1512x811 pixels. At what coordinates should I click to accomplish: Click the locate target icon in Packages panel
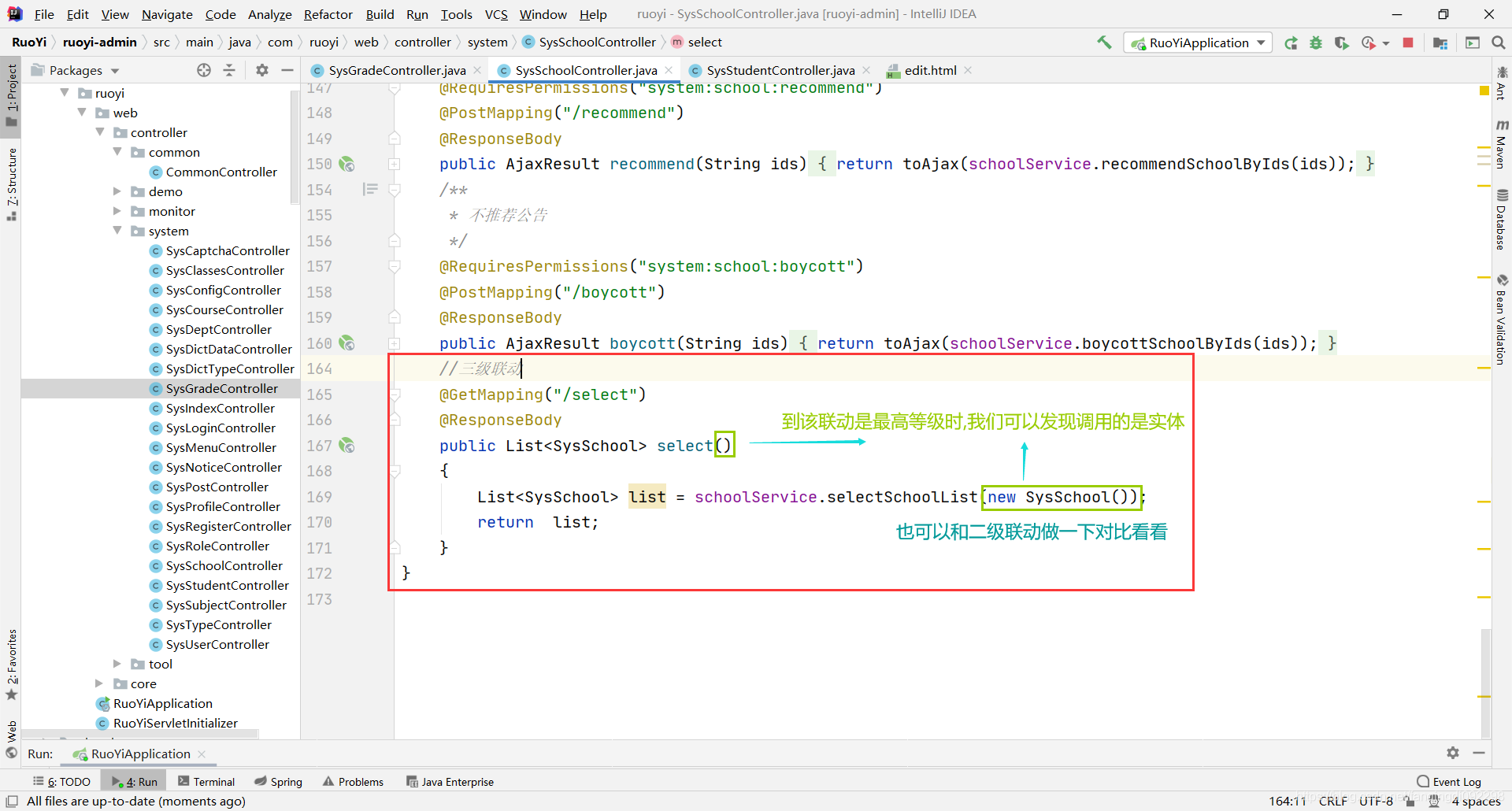pos(204,70)
